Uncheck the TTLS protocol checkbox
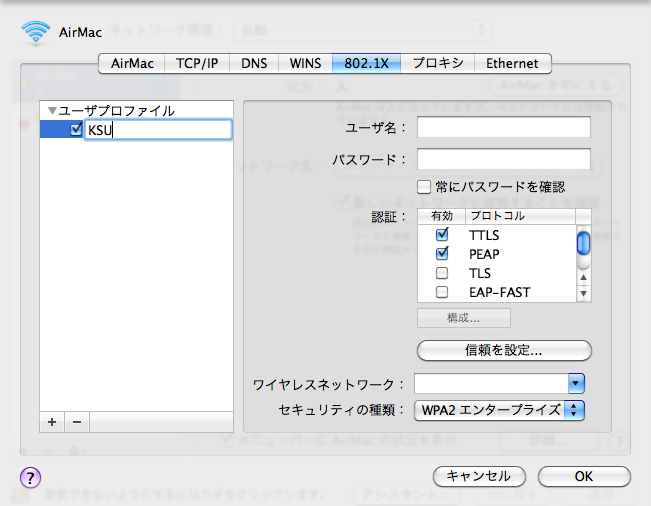Screen dimensions: 651x506 [442, 235]
